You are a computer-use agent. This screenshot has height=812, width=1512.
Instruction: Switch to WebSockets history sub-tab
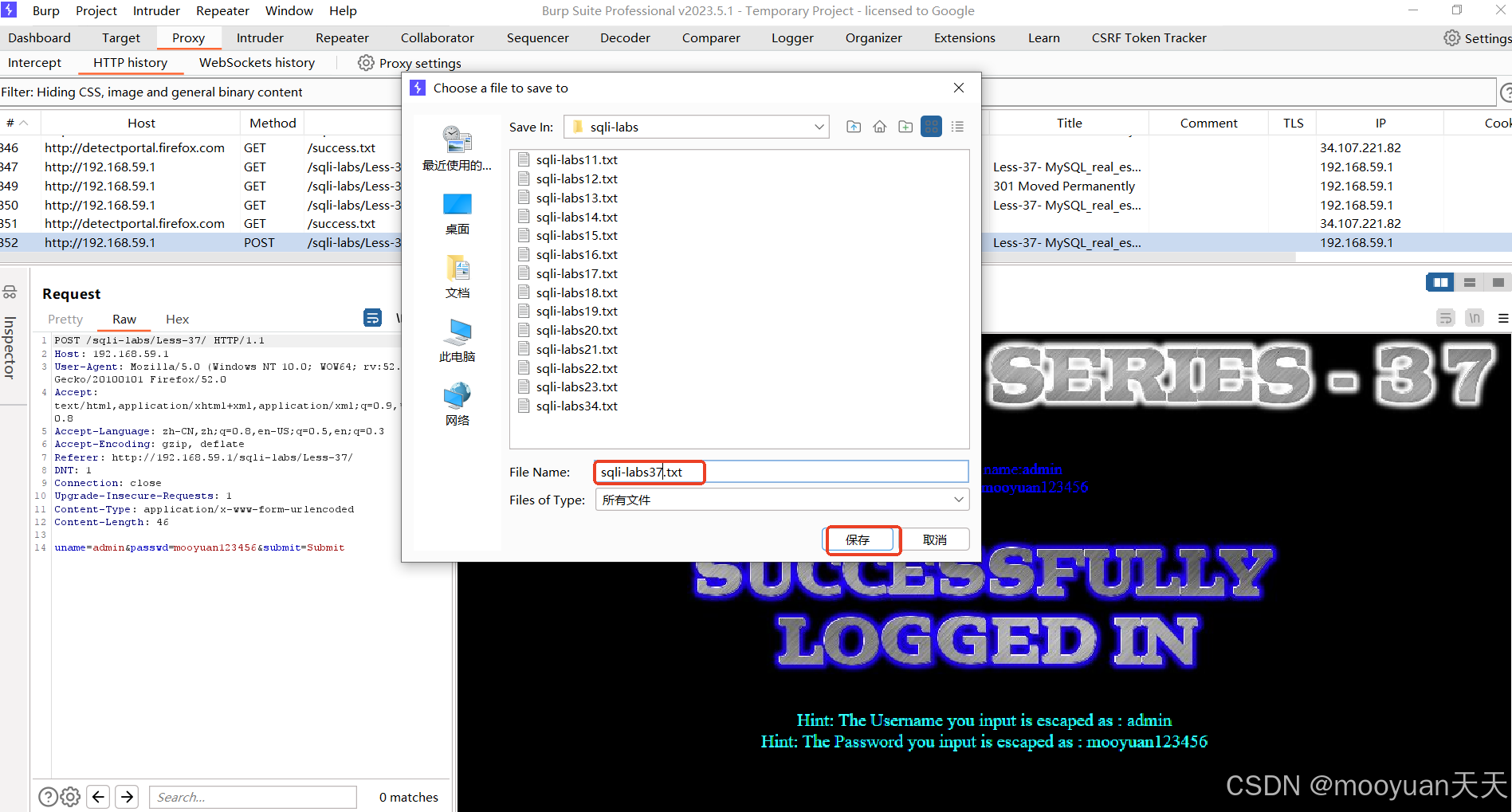click(x=257, y=63)
